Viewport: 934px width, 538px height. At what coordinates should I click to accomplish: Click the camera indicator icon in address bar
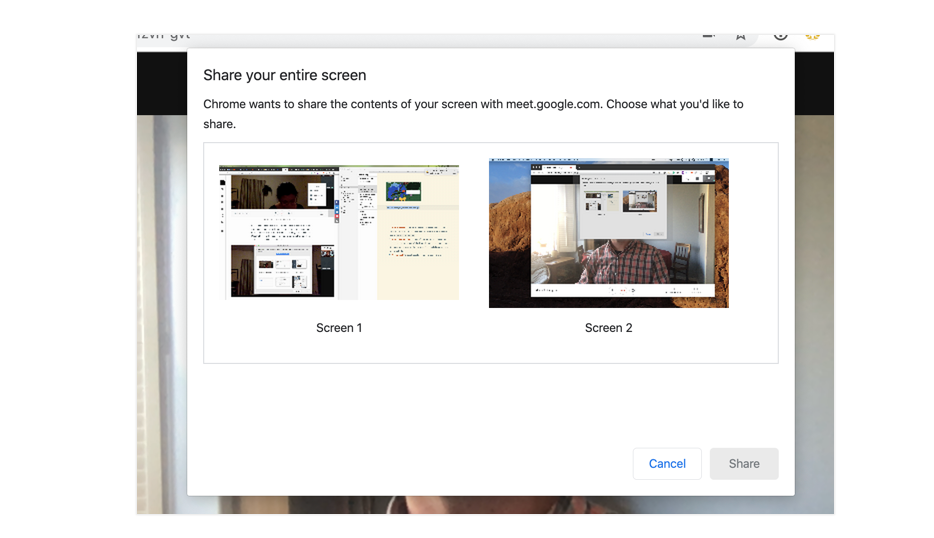click(x=709, y=36)
